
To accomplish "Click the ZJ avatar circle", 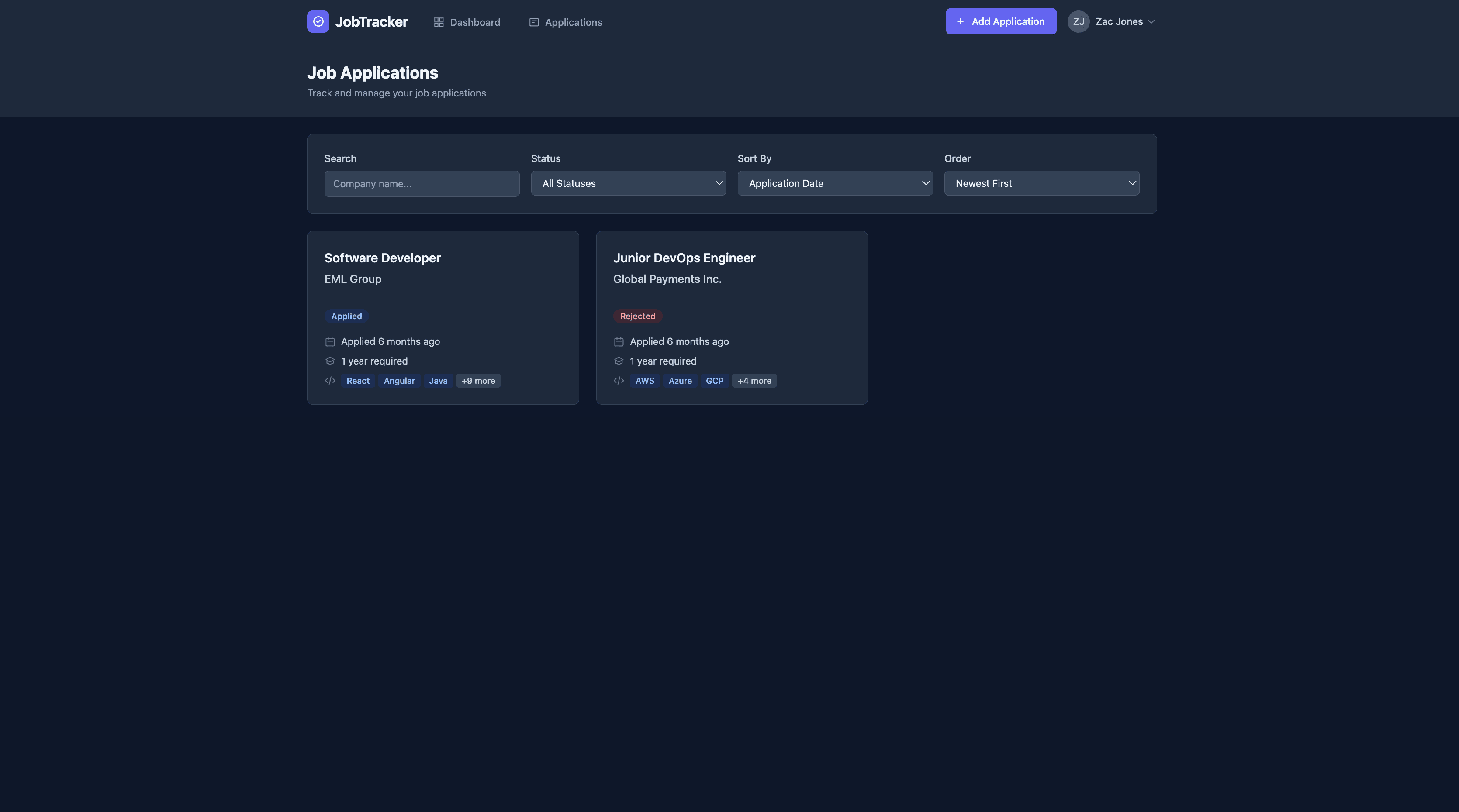I will [x=1079, y=21].
